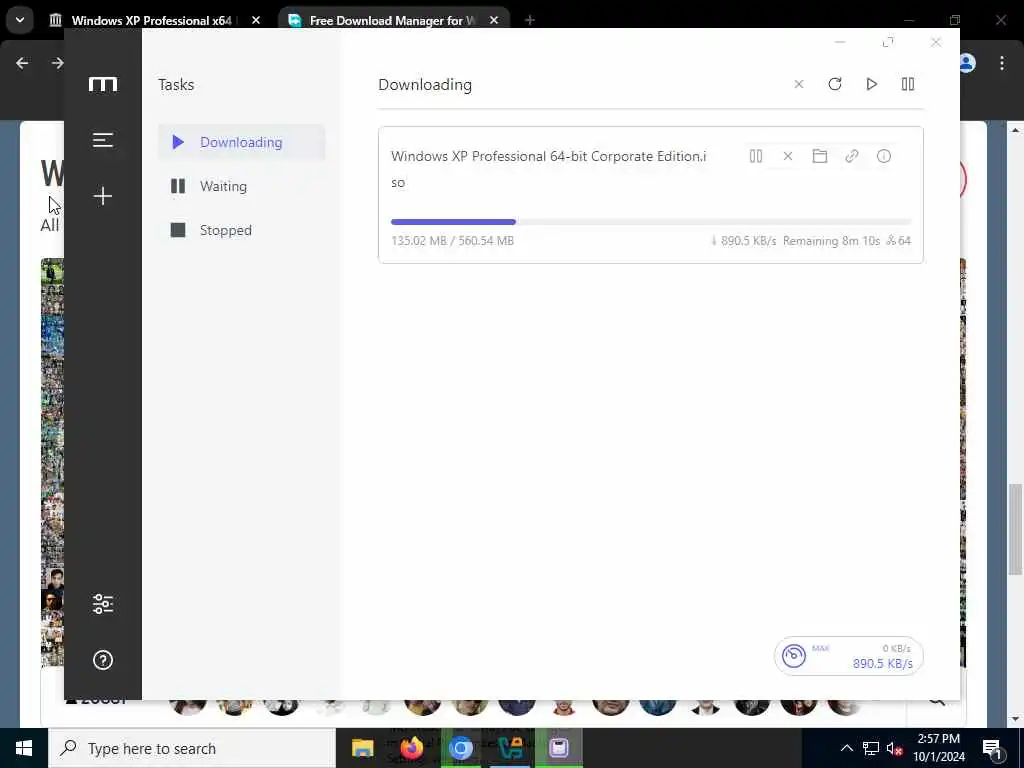Click the download progress bar
This screenshot has width=1024, height=768.
click(x=650, y=222)
